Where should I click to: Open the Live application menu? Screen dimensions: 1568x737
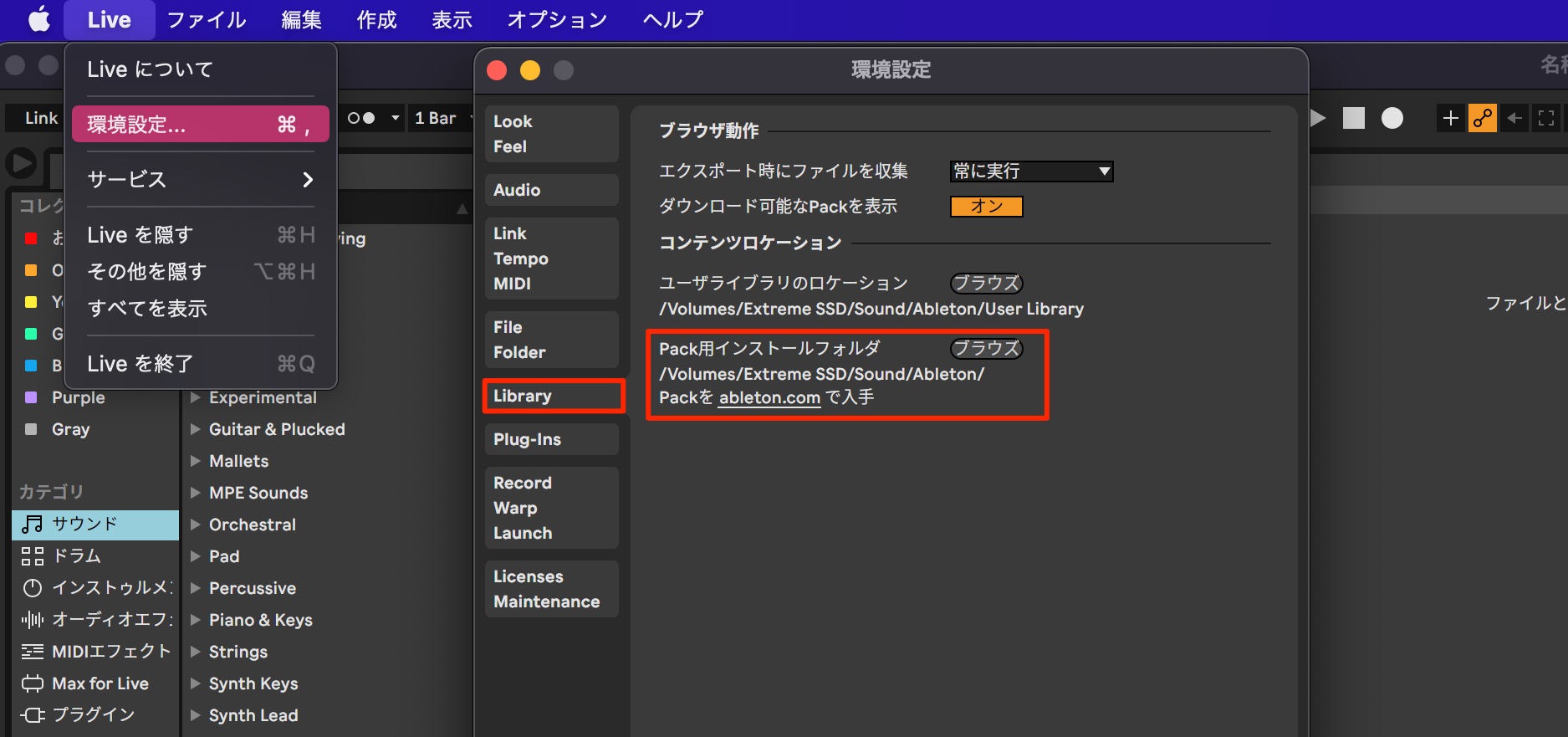click(109, 19)
